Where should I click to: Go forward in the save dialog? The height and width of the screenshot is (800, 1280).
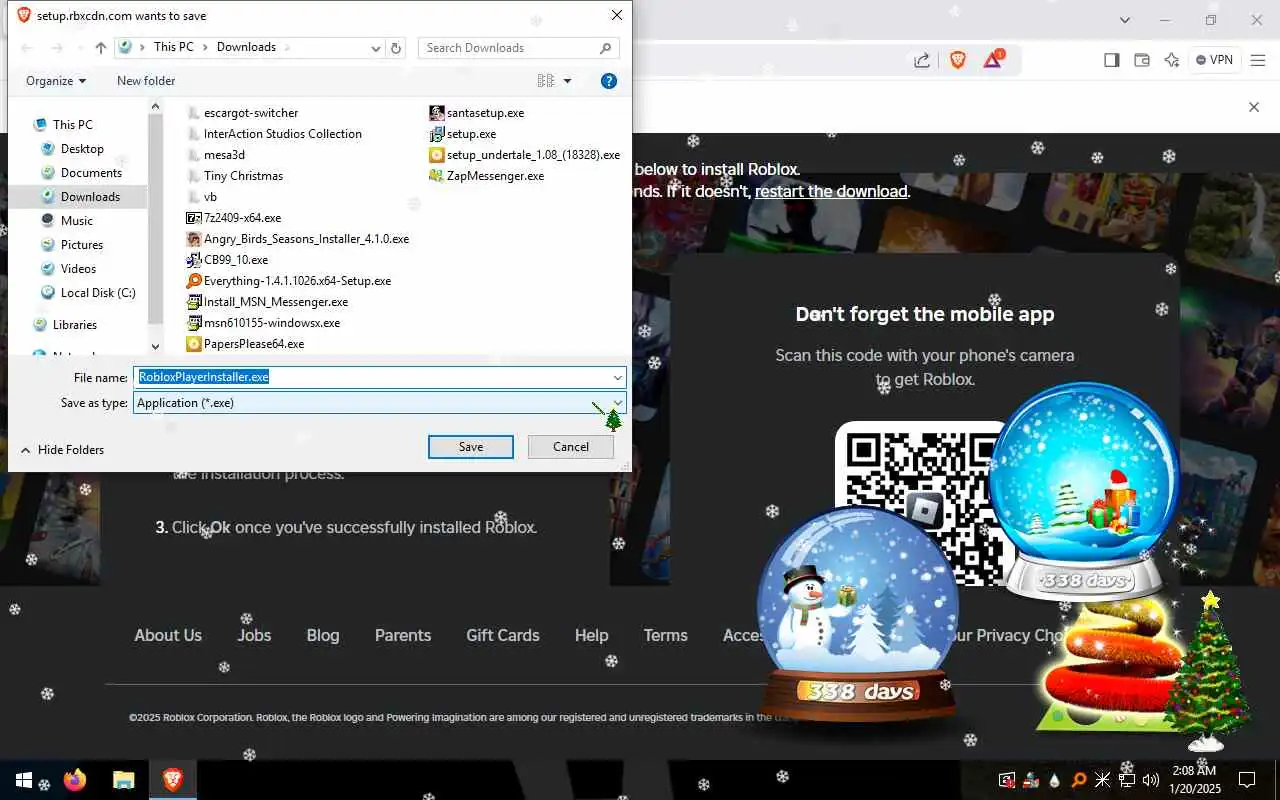pyautogui.click(x=57, y=48)
